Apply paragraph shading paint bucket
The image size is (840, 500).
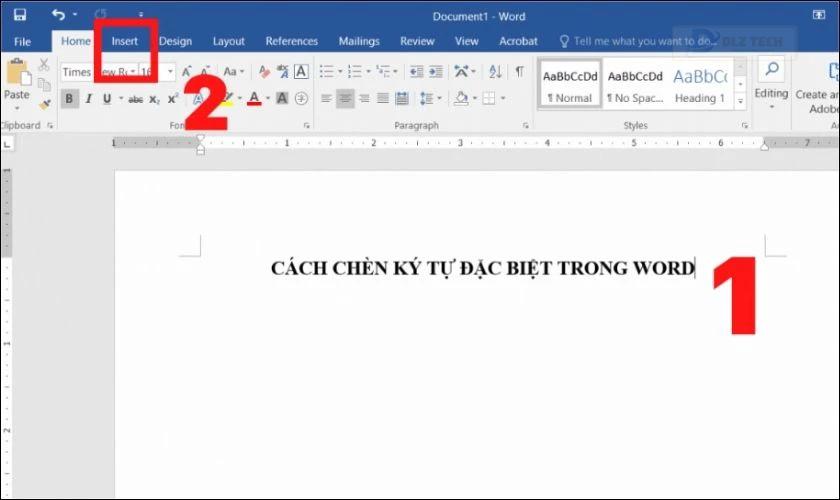coord(461,99)
